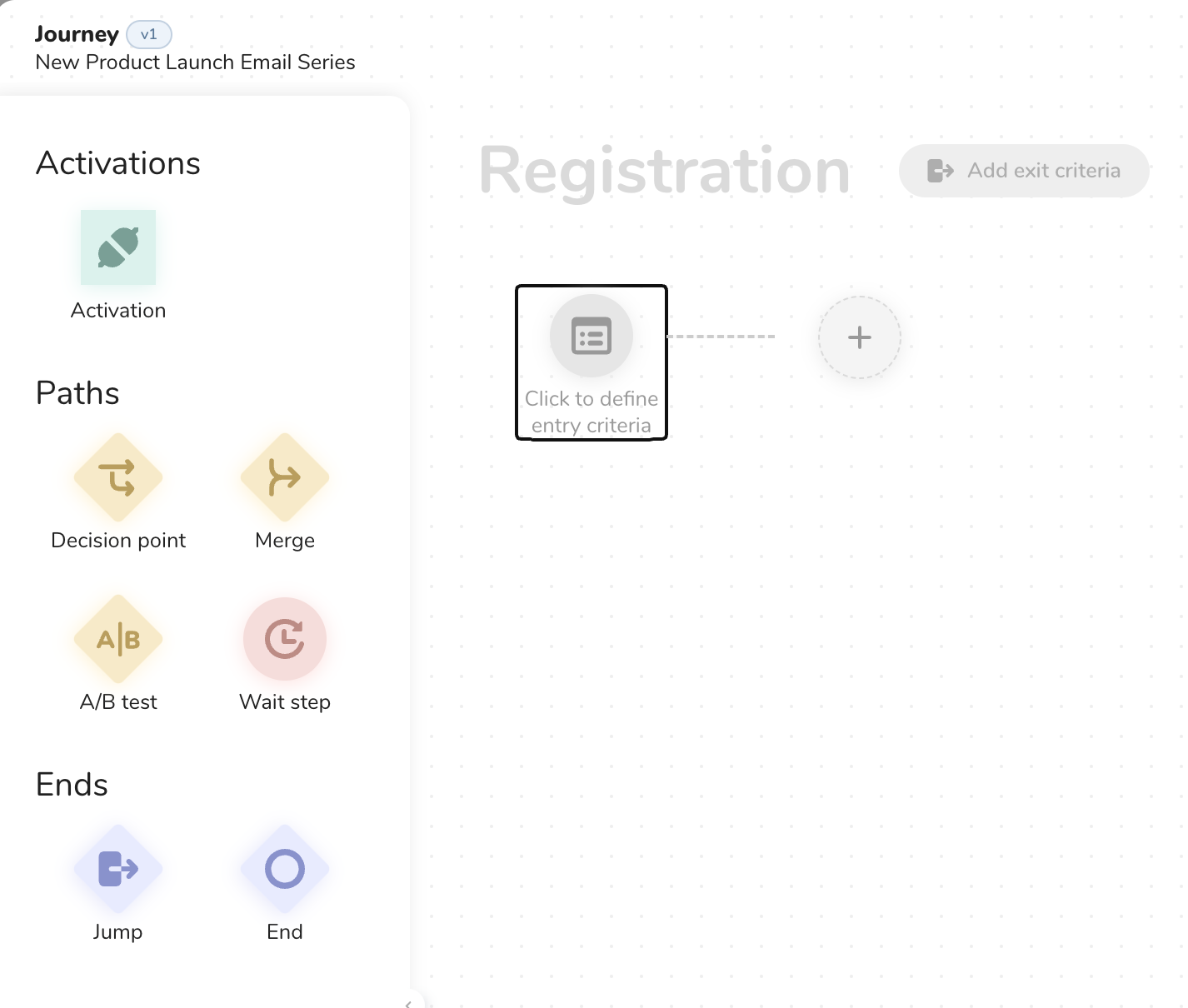Screen dimensions: 1188x1008
Task: Click the Ends section heading
Action: point(72,785)
